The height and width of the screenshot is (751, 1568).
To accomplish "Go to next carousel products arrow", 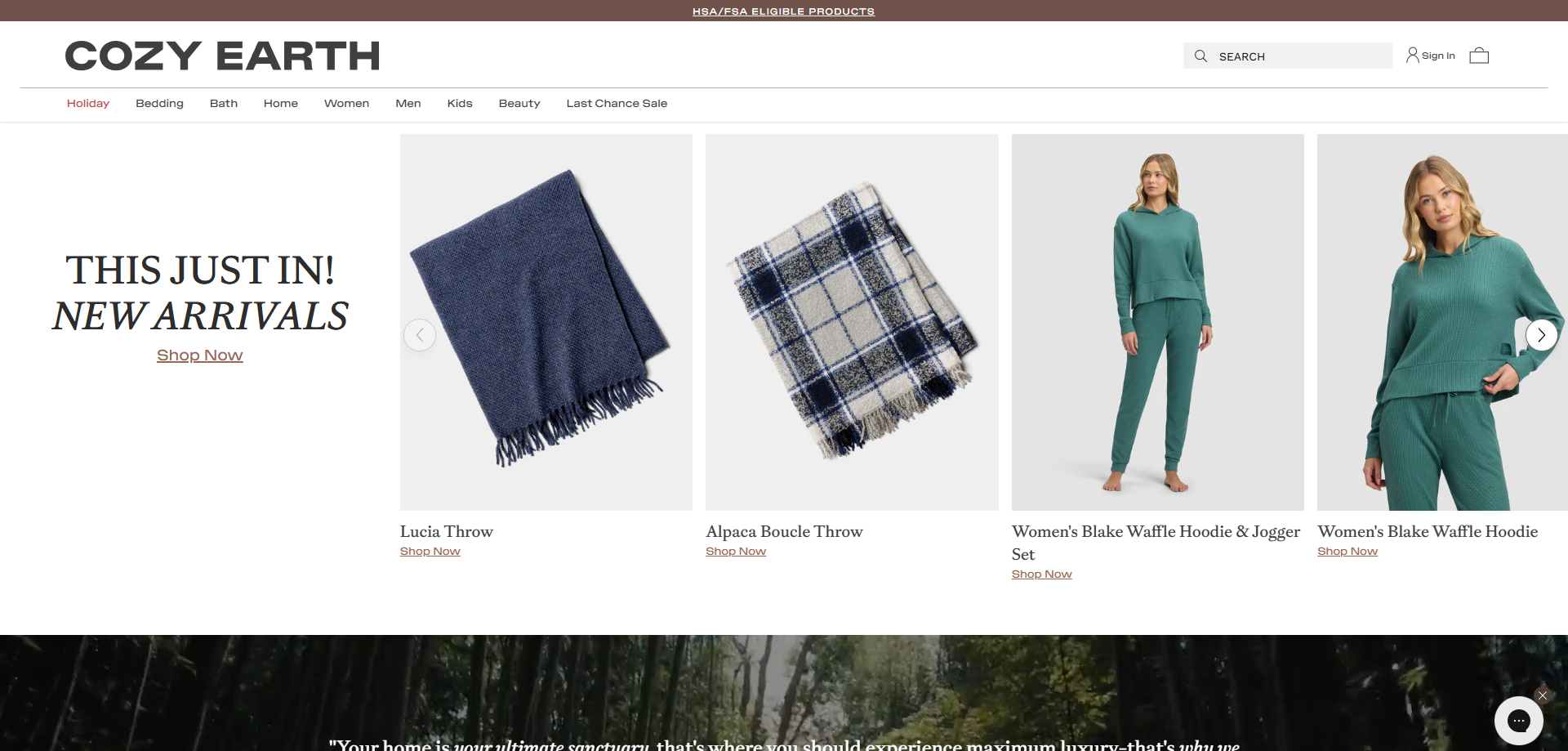I will [1541, 335].
